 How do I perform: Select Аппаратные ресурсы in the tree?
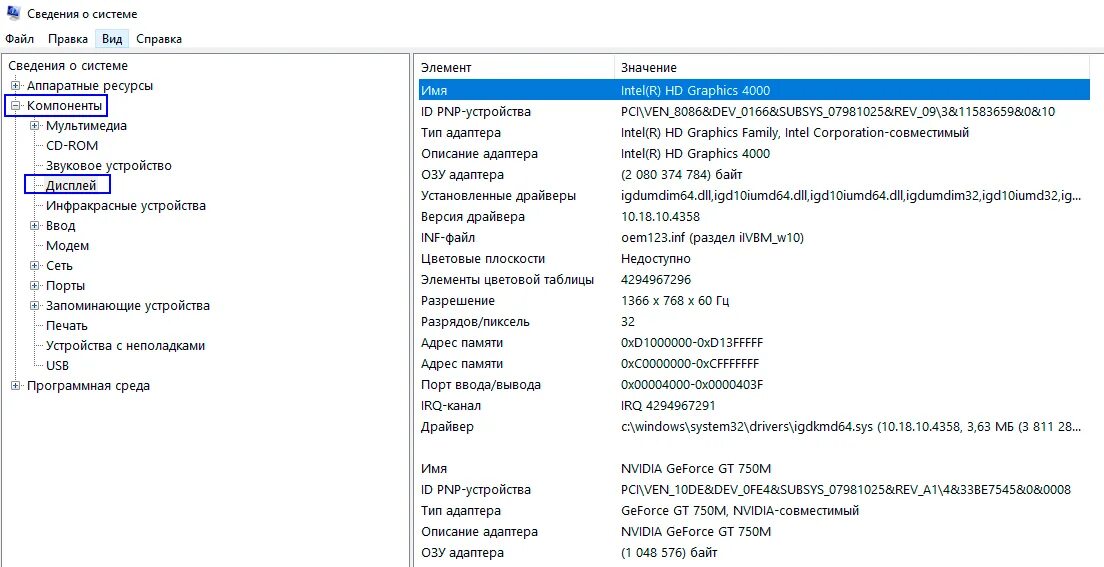tap(89, 86)
